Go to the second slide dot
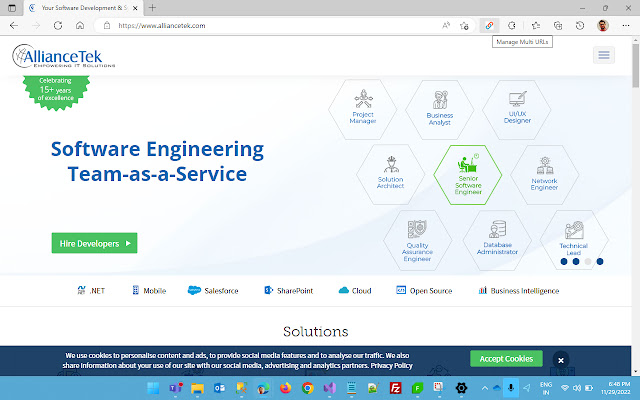The image size is (640, 400). point(576,262)
